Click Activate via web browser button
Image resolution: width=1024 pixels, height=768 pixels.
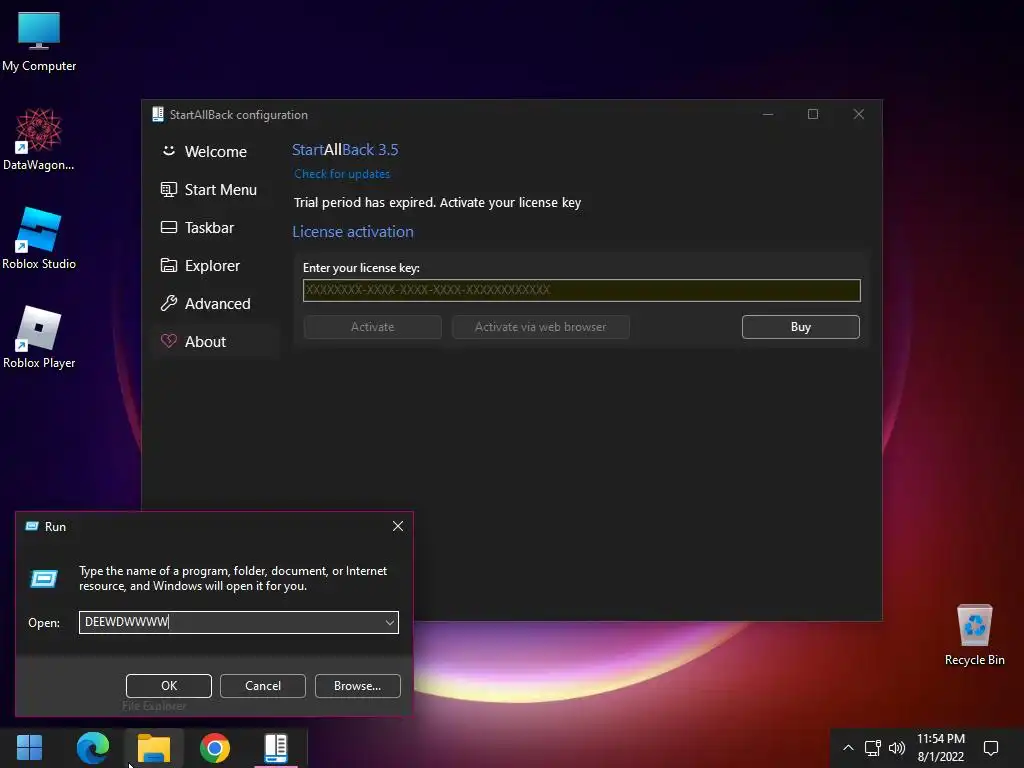pos(541,327)
